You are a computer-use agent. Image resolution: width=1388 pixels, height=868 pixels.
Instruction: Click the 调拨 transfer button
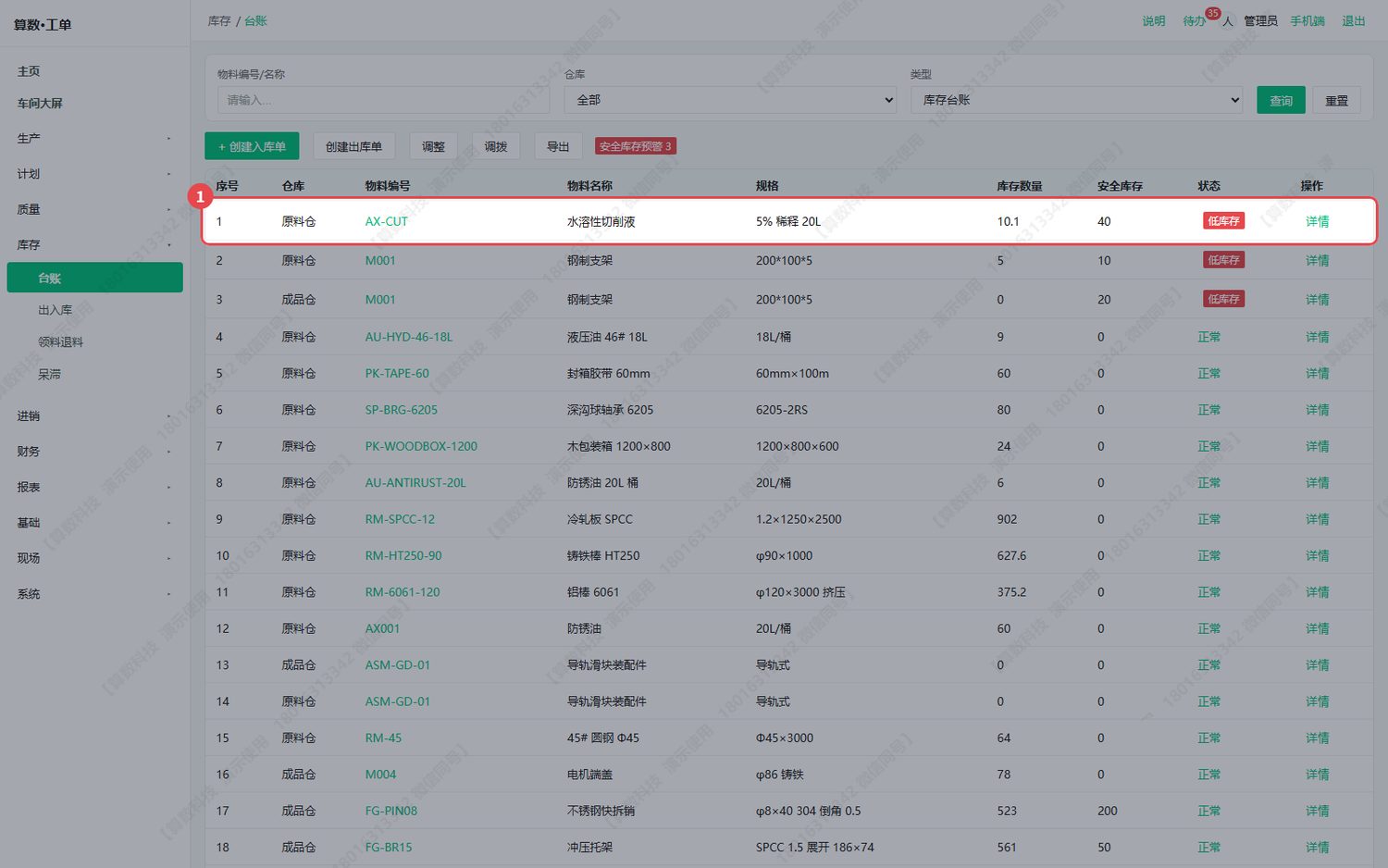496,146
